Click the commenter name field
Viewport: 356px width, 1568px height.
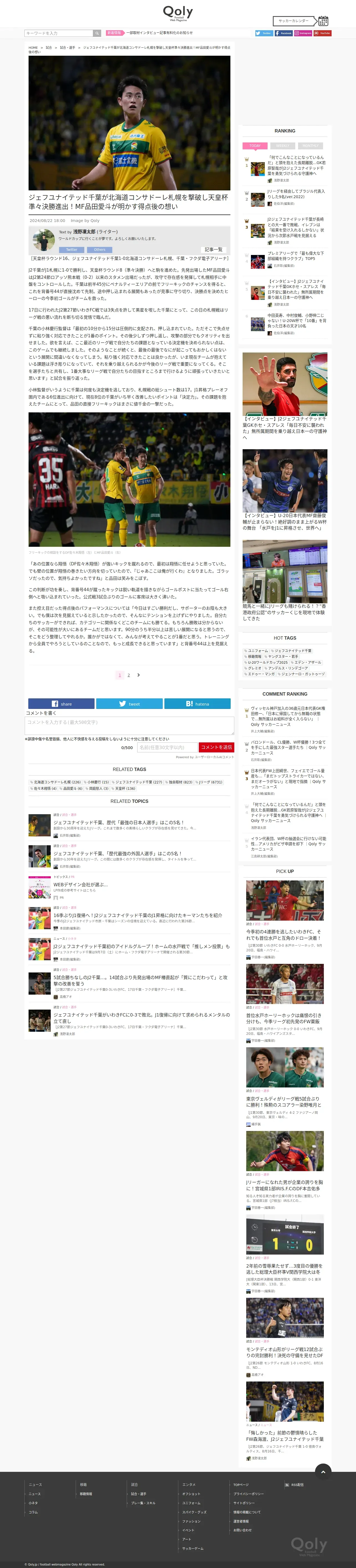[167, 747]
